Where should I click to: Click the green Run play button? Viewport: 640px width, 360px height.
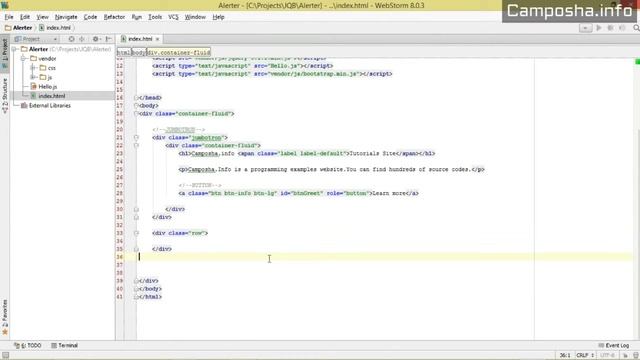click(599, 28)
